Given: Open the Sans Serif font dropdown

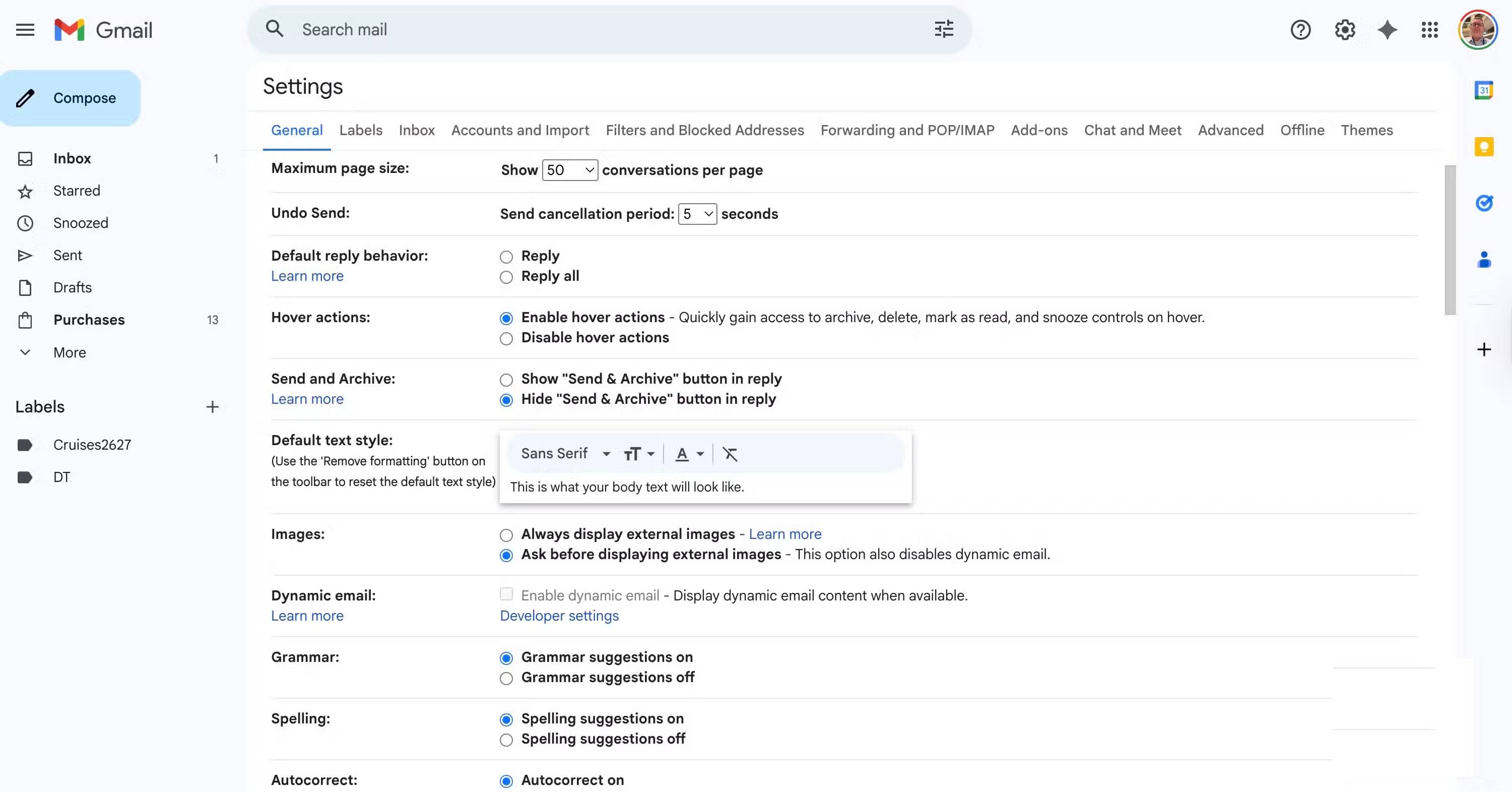Looking at the screenshot, I should [564, 453].
